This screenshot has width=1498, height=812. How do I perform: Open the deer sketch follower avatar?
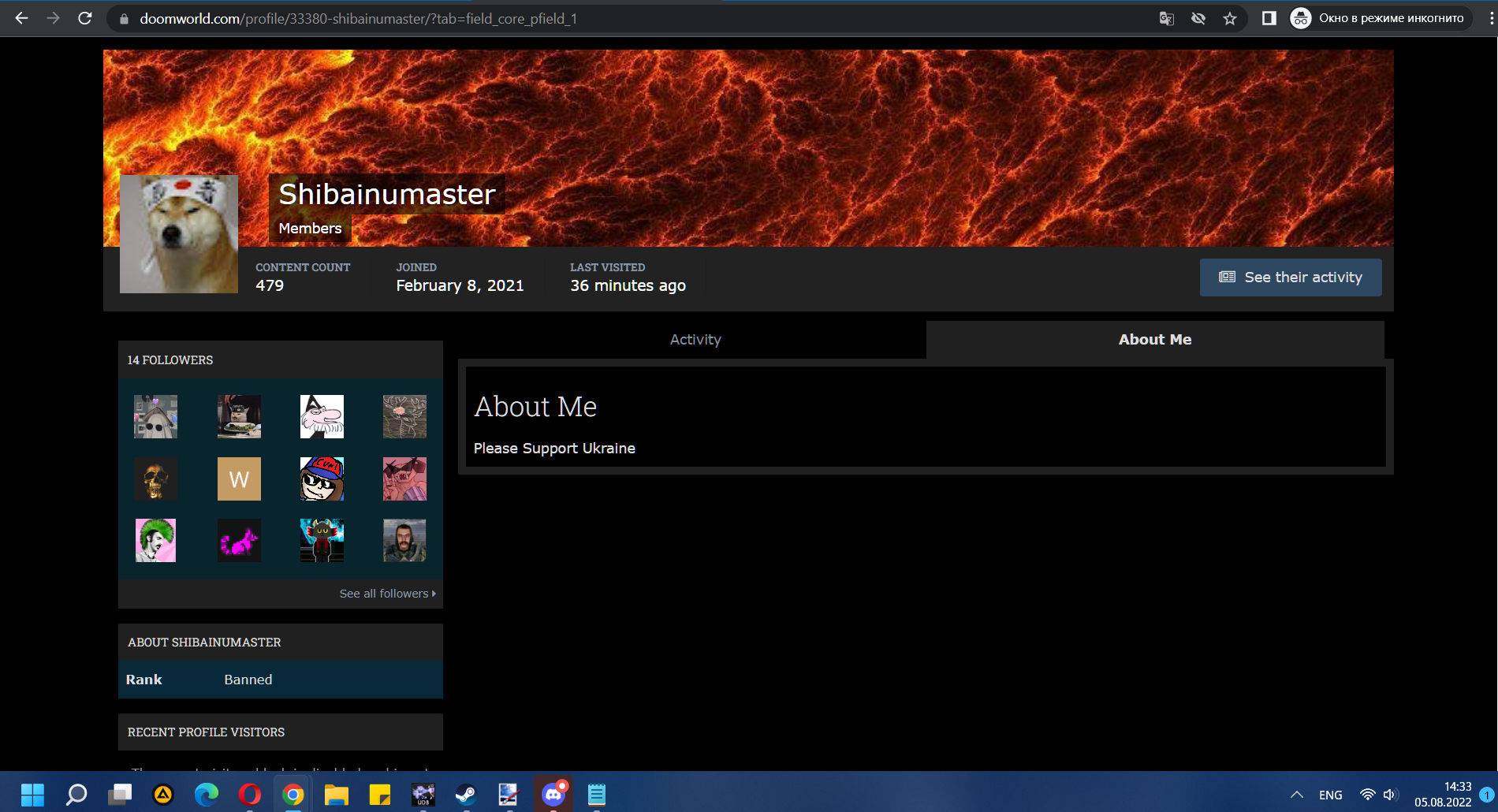point(404,417)
